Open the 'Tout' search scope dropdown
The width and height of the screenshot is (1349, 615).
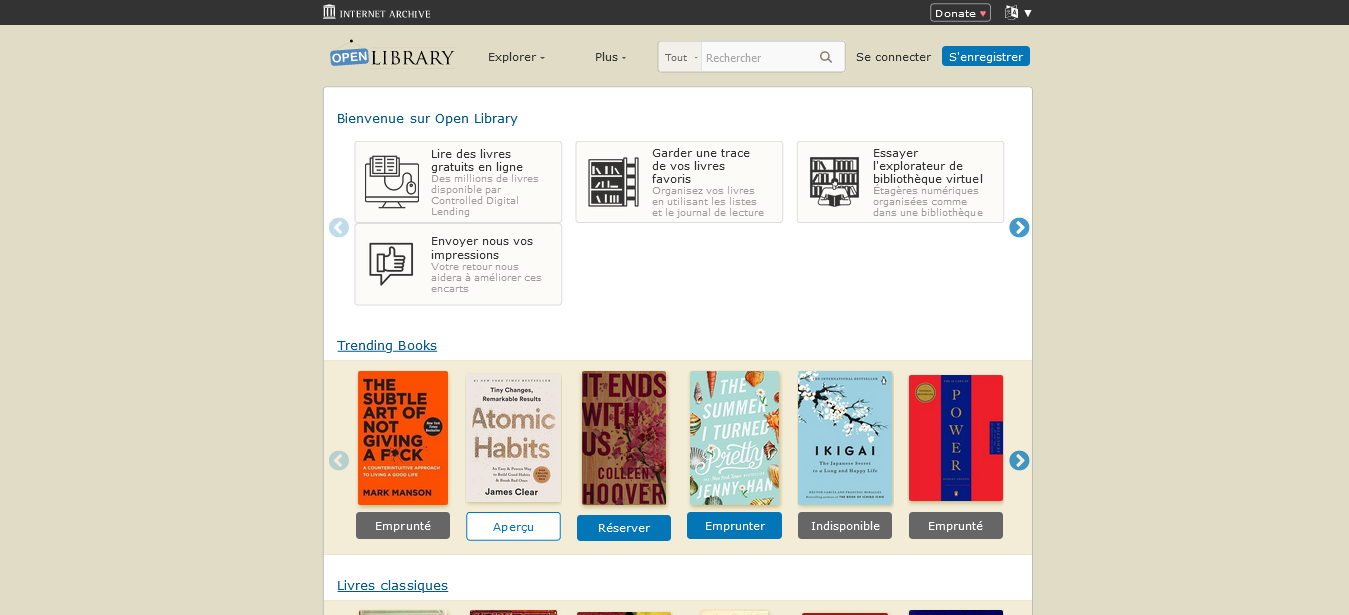679,57
